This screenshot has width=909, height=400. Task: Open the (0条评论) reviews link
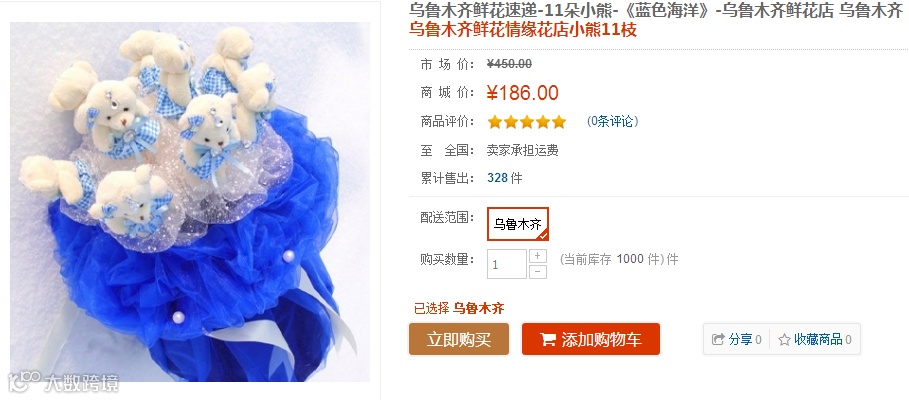tap(613, 122)
